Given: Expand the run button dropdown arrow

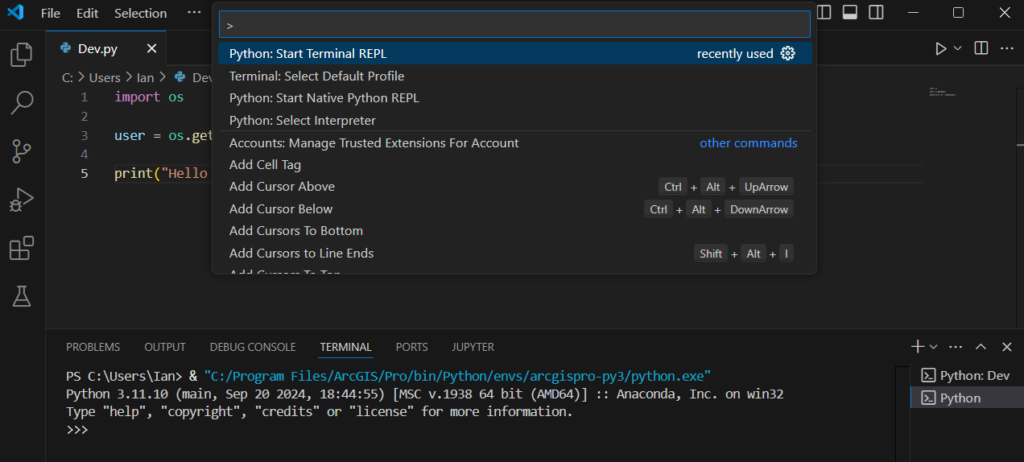Looking at the screenshot, I should [957, 48].
